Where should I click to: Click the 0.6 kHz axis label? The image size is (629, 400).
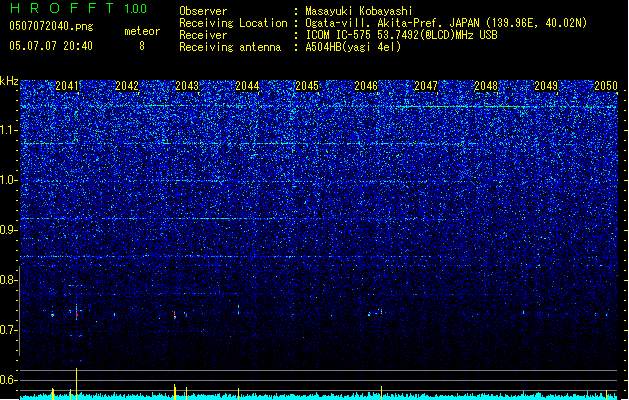[x=9, y=380]
